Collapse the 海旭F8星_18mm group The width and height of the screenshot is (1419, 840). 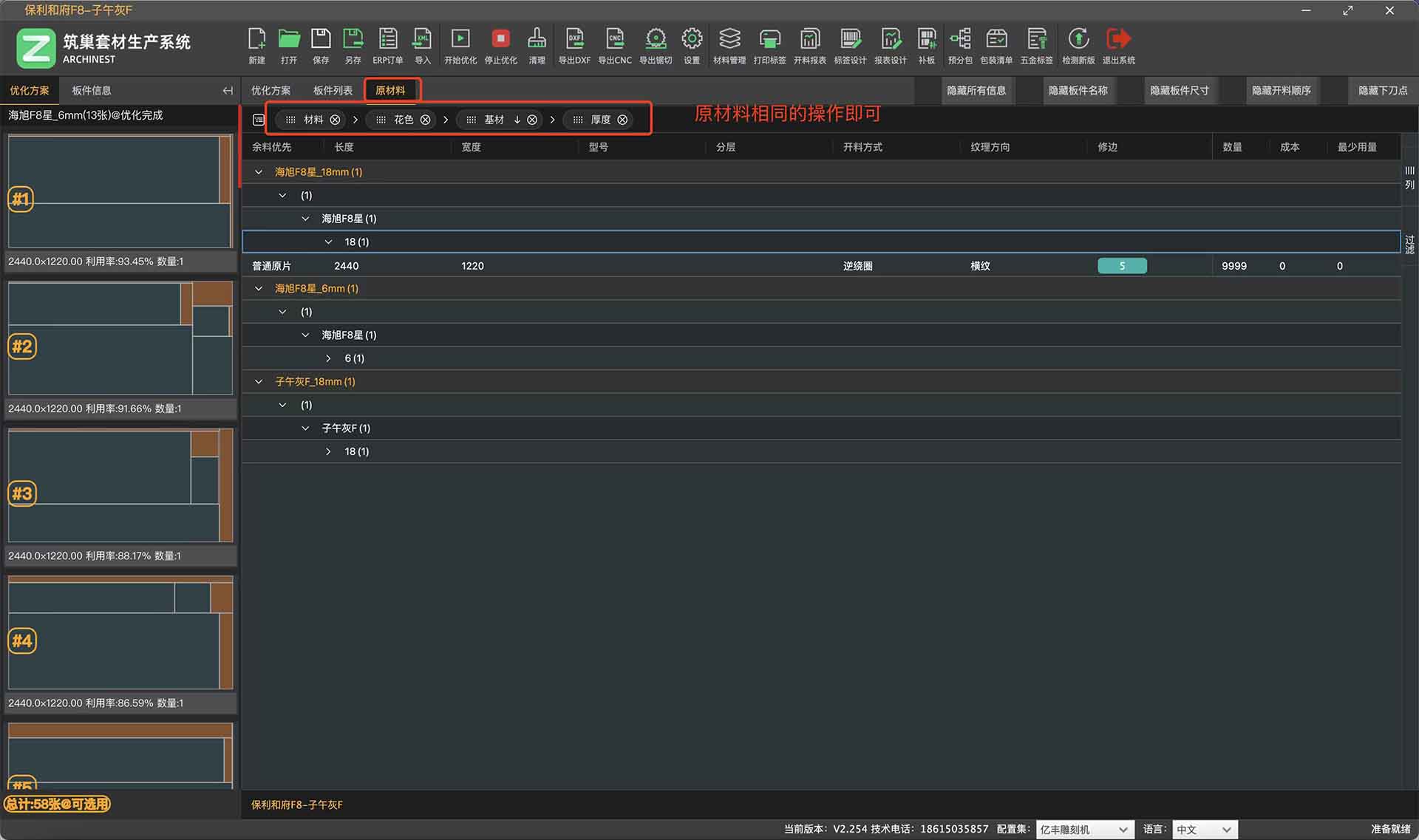click(259, 172)
